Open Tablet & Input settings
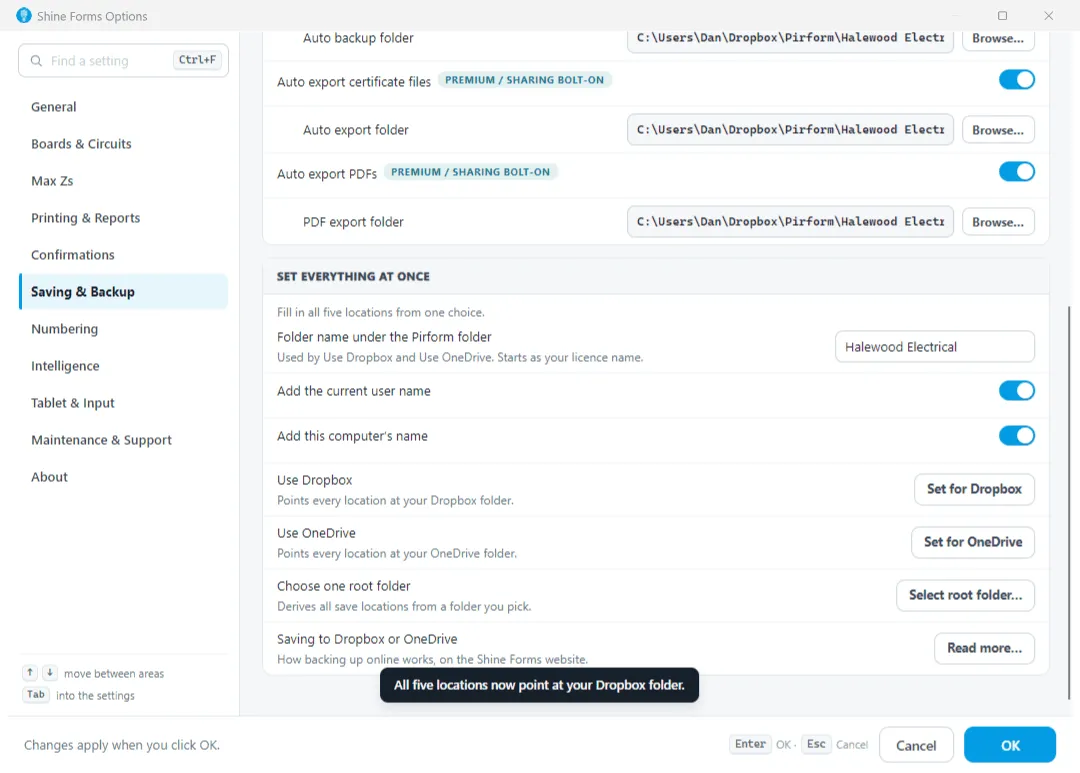The width and height of the screenshot is (1080, 773). click(x=123, y=403)
